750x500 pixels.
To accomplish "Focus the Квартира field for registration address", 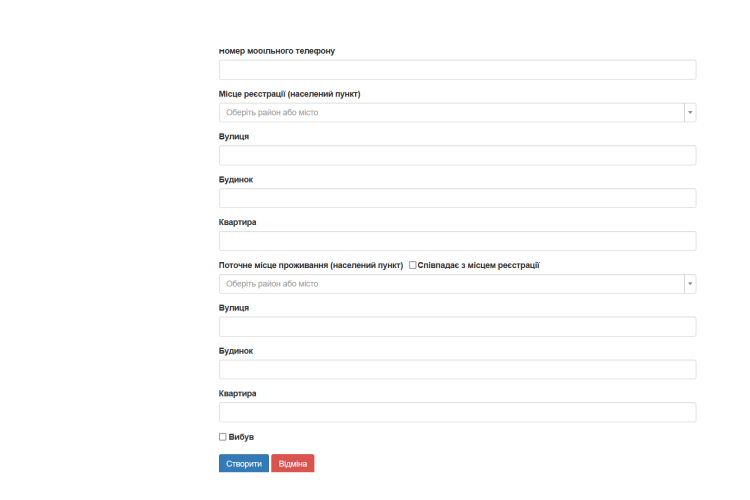I will point(457,241).
